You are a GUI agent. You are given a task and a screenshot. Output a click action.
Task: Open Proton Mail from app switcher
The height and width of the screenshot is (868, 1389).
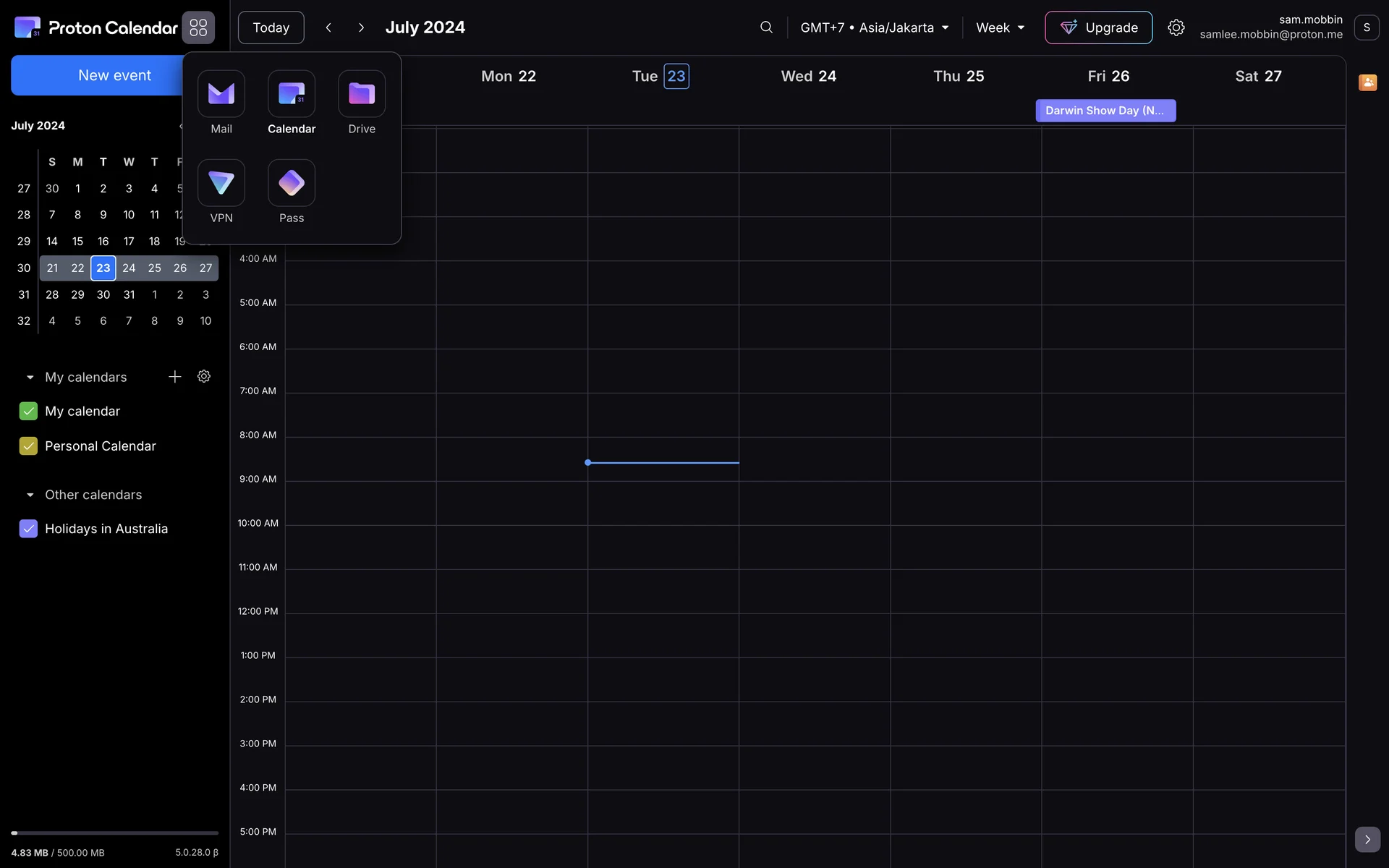point(221,94)
